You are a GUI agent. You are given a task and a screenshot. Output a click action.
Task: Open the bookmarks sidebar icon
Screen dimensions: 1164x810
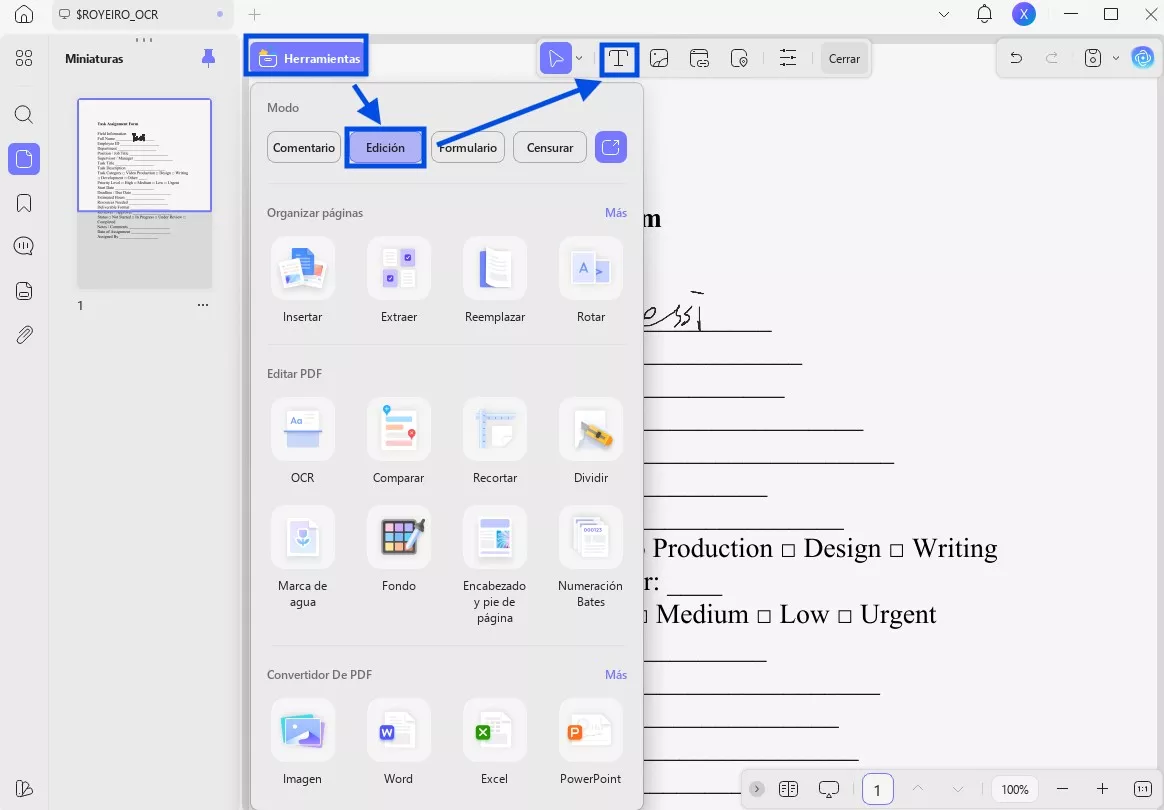[x=24, y=203]
